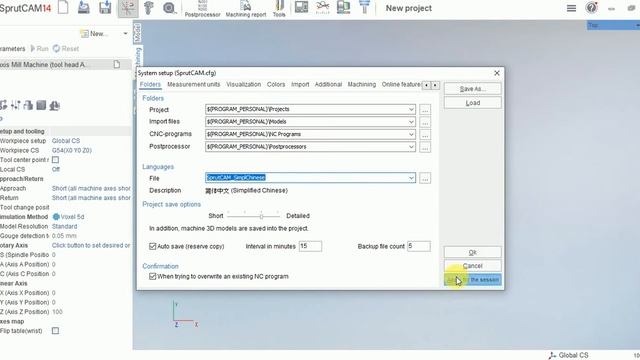This screenshot has height=360, width=640.
Task: Click the Model Resolution value Standard
Action: 64,227
